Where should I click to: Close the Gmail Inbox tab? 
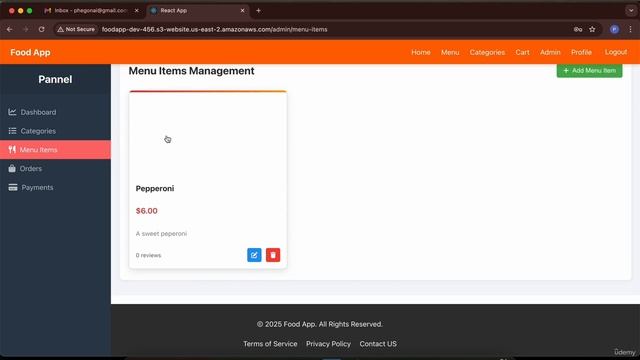(137, 11)
